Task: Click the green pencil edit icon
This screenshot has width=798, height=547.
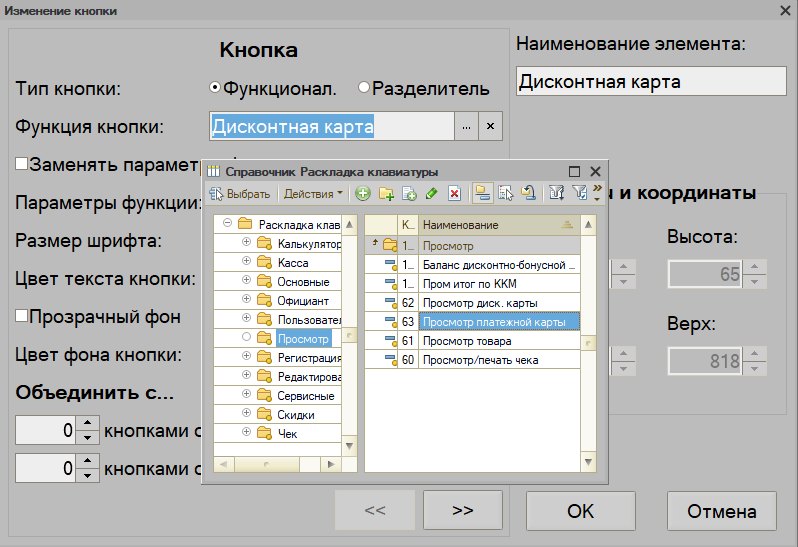Action: [x=432, y=193]
